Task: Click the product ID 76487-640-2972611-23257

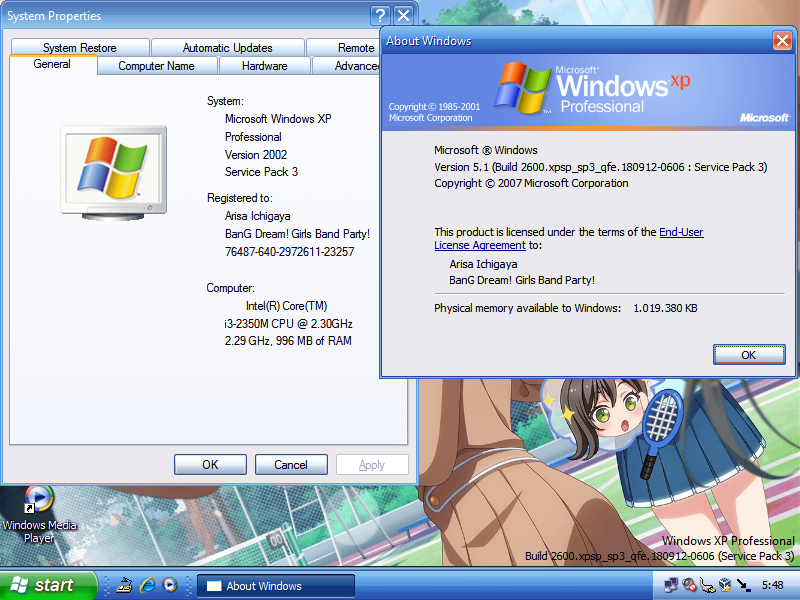Action: (289, 252)
